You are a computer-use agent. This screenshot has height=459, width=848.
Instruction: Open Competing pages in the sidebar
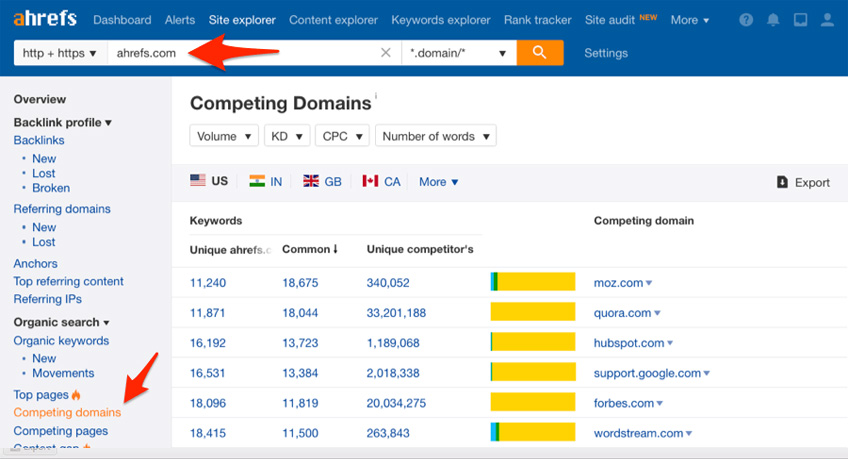61,431
